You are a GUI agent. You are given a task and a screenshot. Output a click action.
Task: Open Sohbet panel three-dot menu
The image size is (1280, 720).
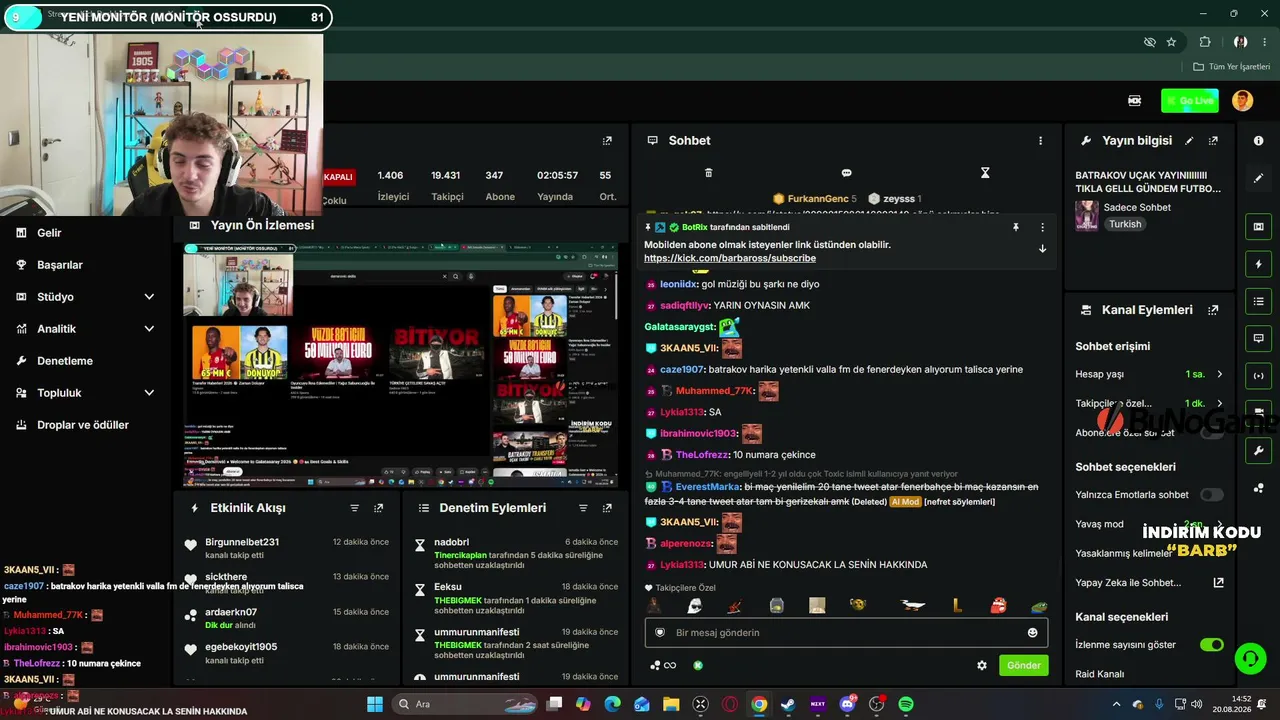click(x=1040, y=141)
